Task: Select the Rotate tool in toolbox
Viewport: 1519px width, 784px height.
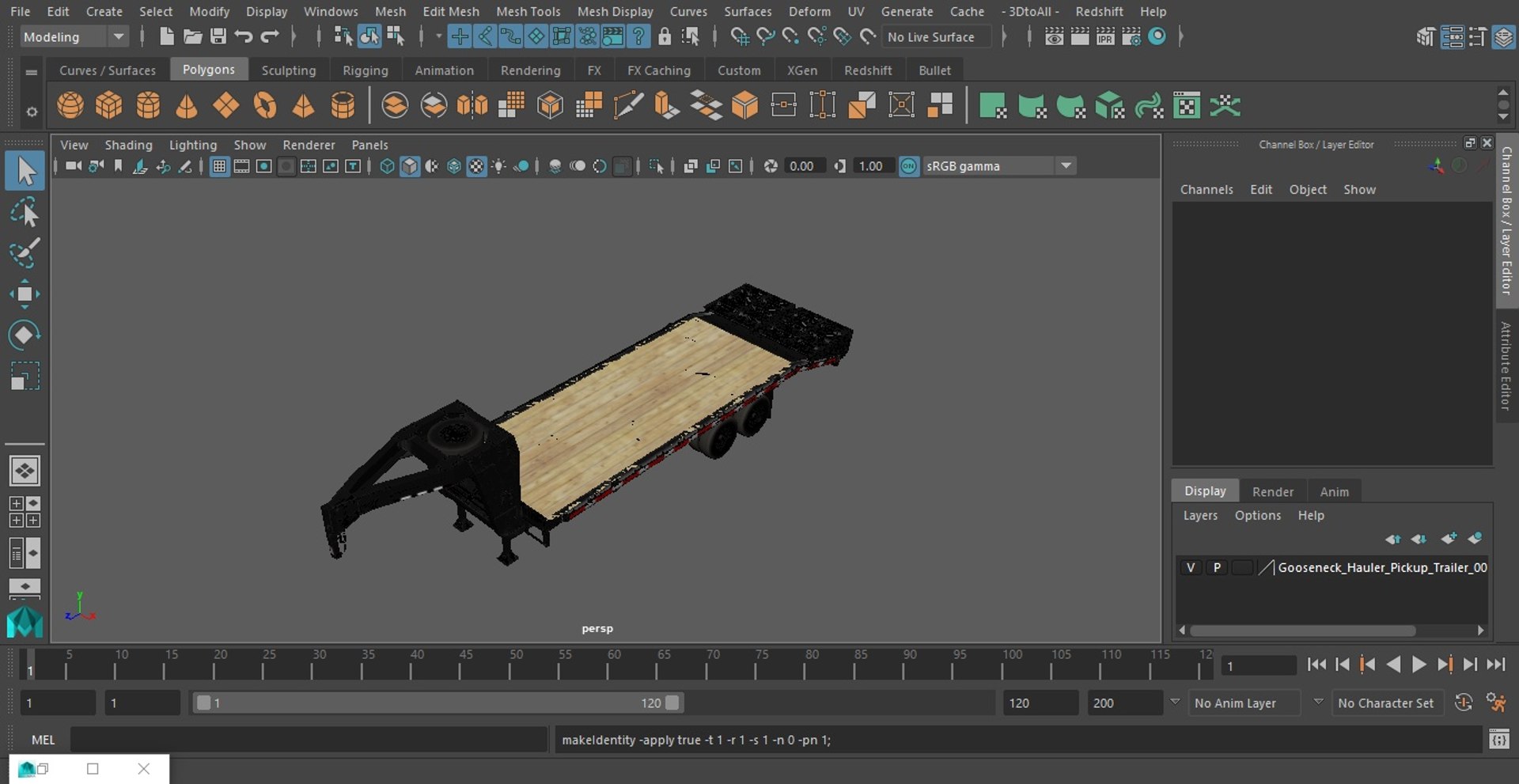Action: coord(25,335)
